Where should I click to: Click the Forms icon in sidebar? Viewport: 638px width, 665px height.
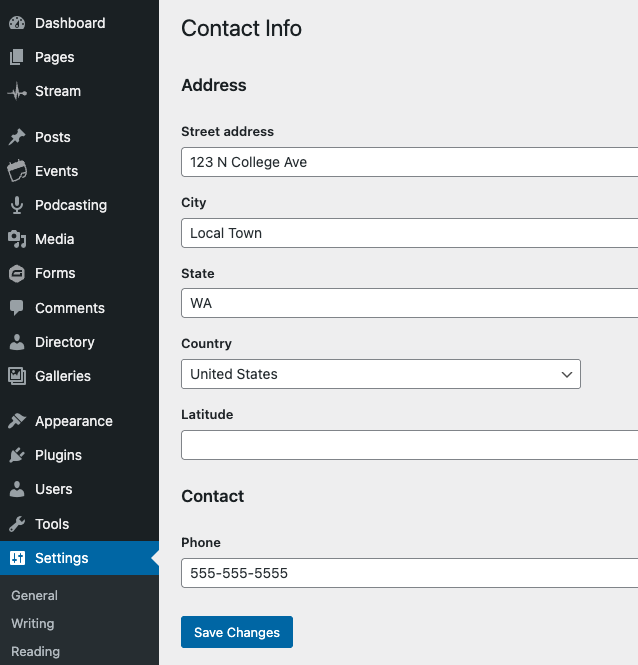[17, 273]
